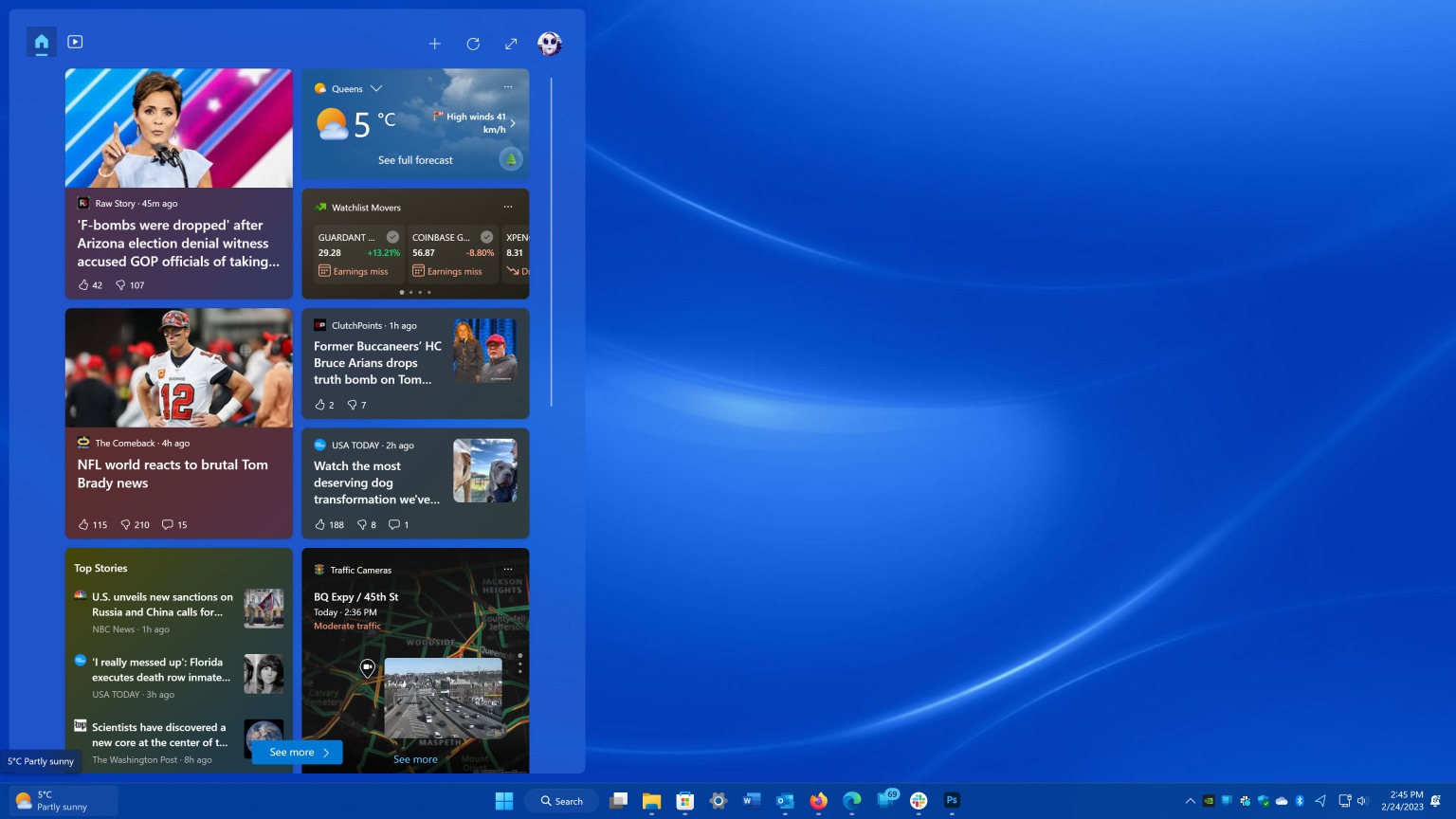Click See more button in Top Stories
1456x819 pixels.
coord(298,753)
